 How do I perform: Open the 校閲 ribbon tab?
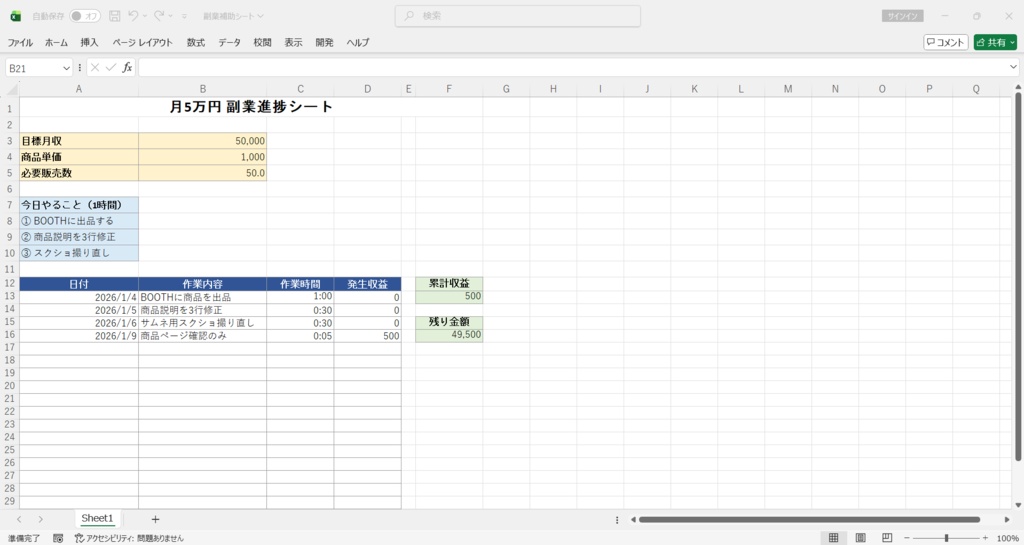[x=263, y=42]
